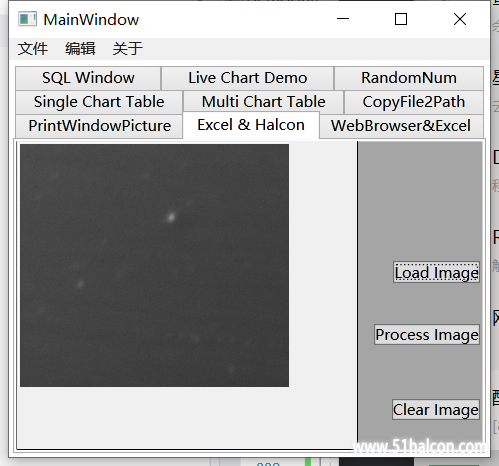Click the MainWindow application icon
The width and height of the screenshot is (499, 466).
27,19
